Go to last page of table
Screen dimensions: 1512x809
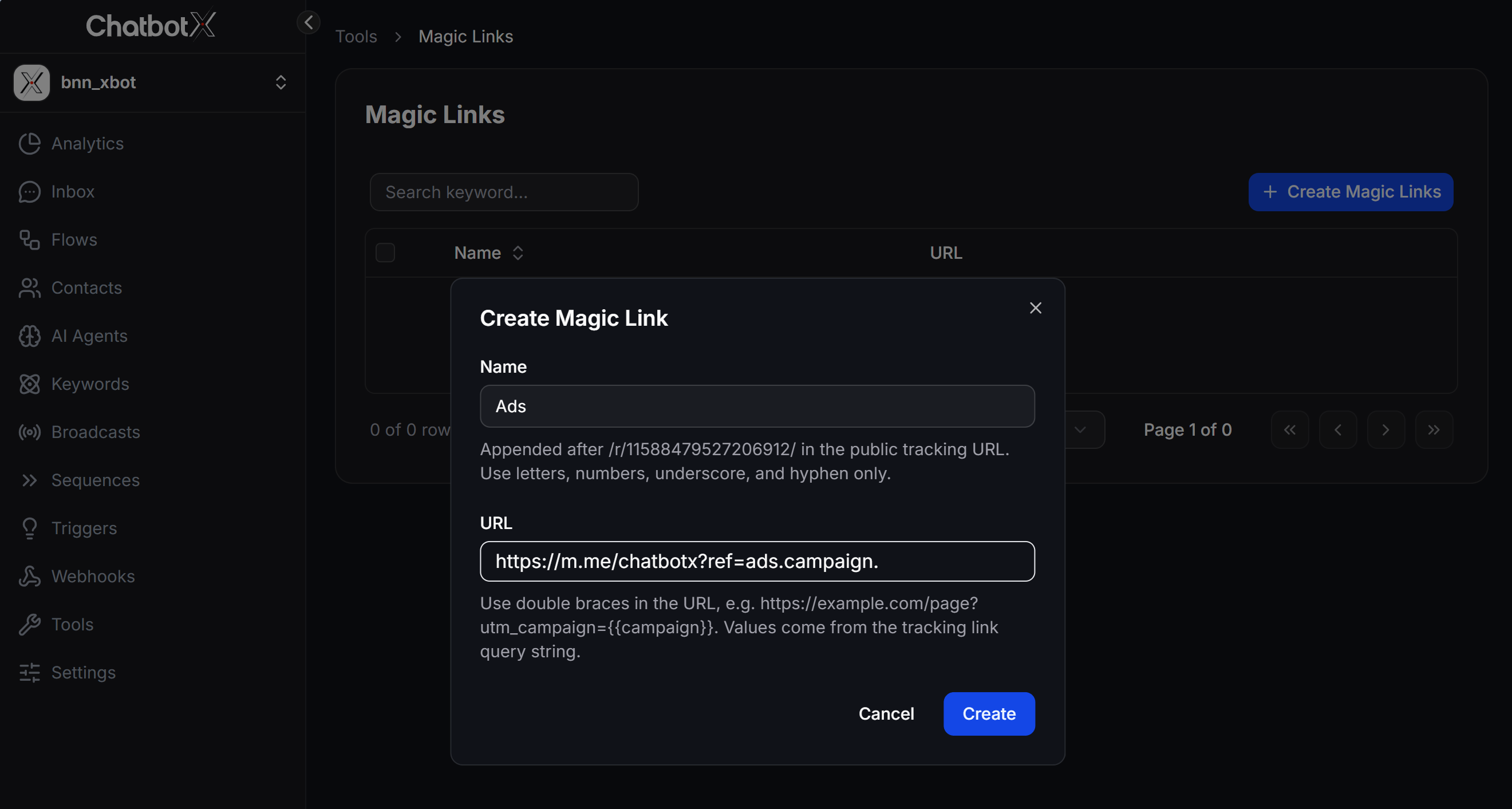pos(1434,431)
